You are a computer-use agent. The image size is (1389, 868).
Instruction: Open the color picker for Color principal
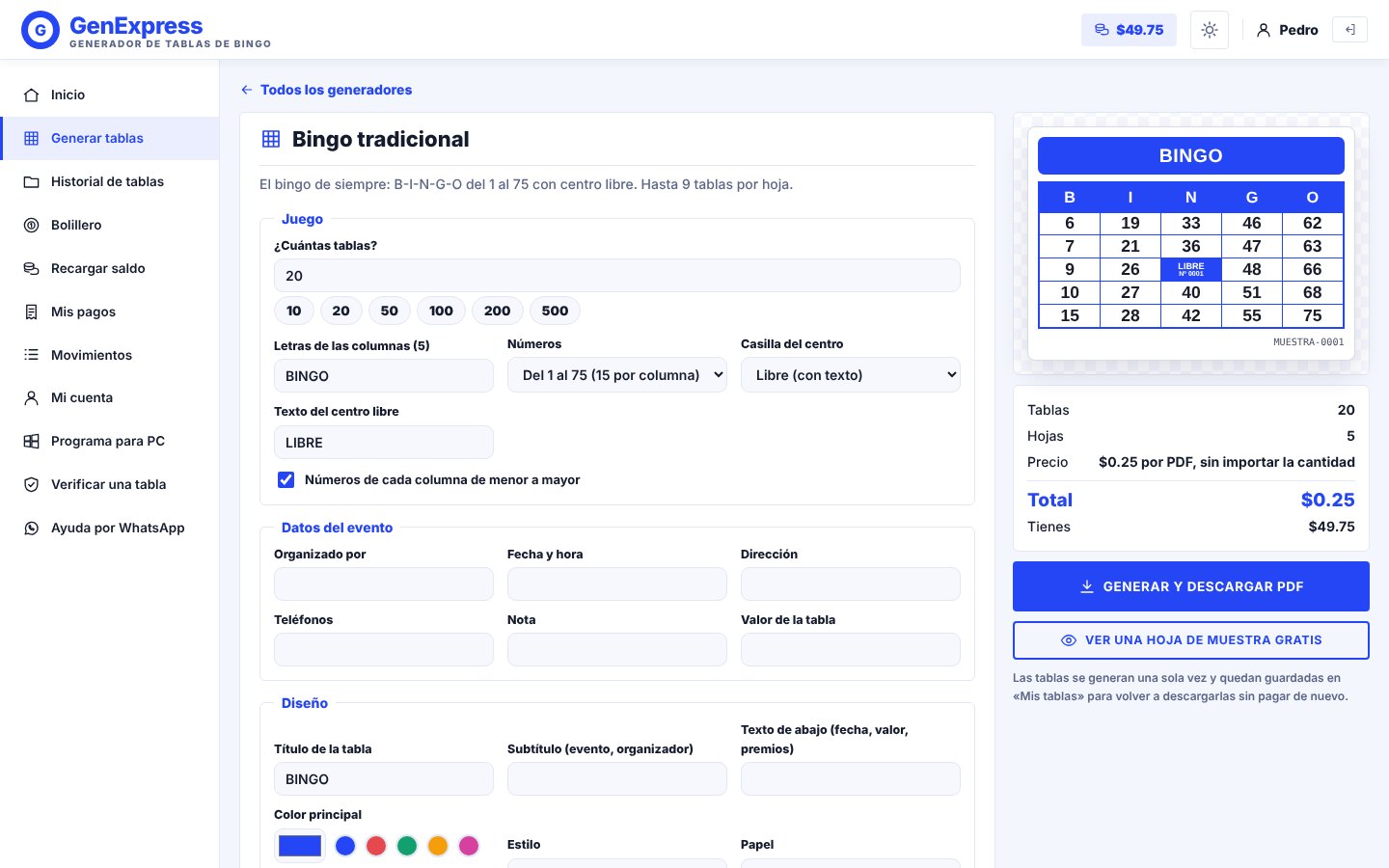(300, 846)
